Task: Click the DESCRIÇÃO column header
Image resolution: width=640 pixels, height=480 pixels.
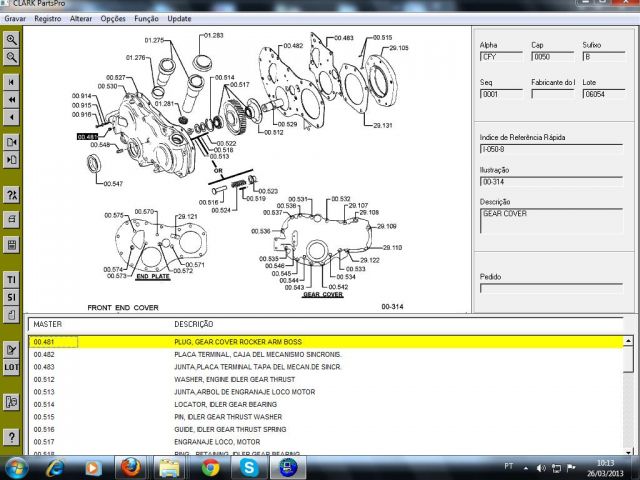Action: click(x=193, y=324)
